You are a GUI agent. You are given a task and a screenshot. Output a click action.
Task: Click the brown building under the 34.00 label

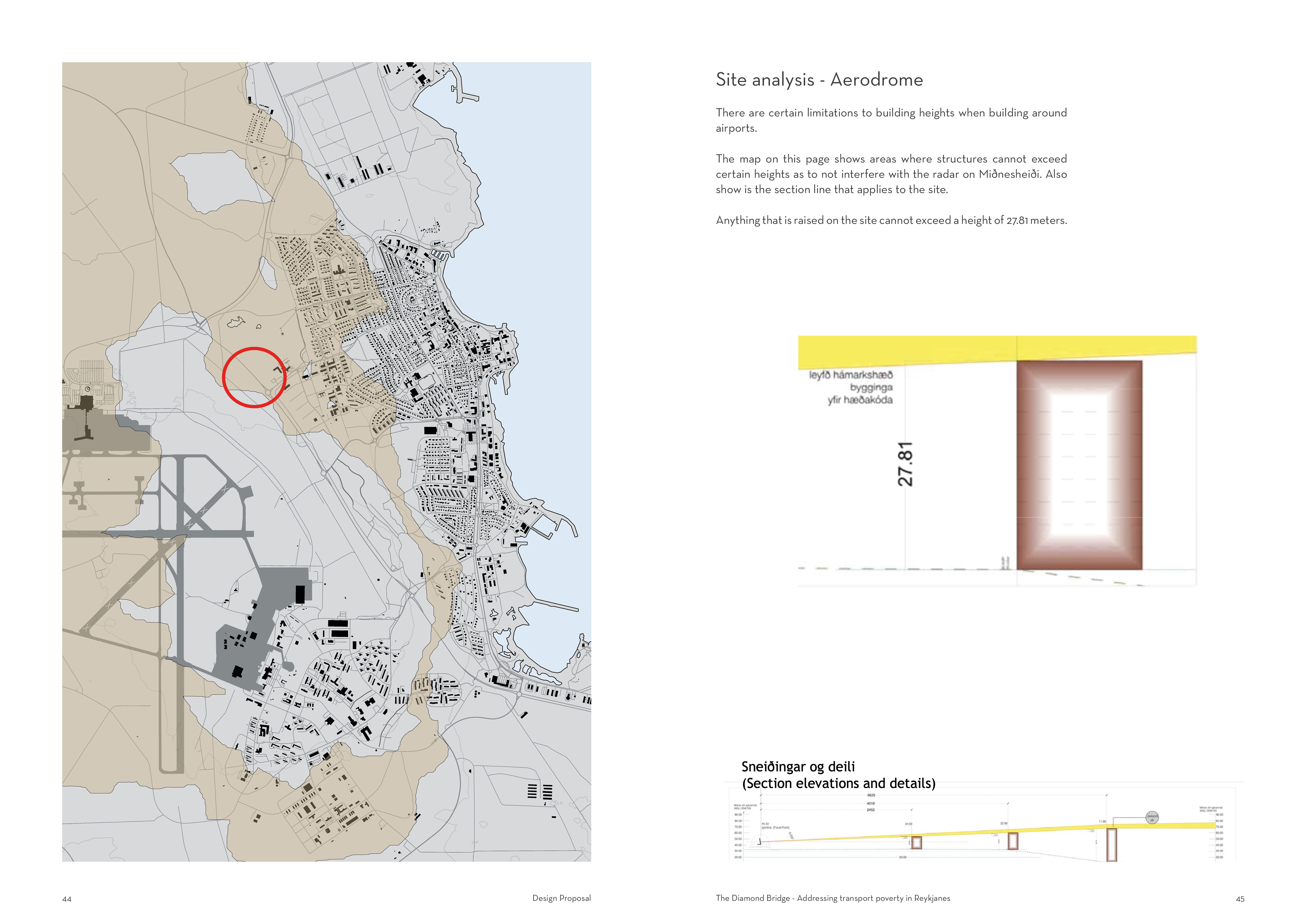(x=916, y=843)
